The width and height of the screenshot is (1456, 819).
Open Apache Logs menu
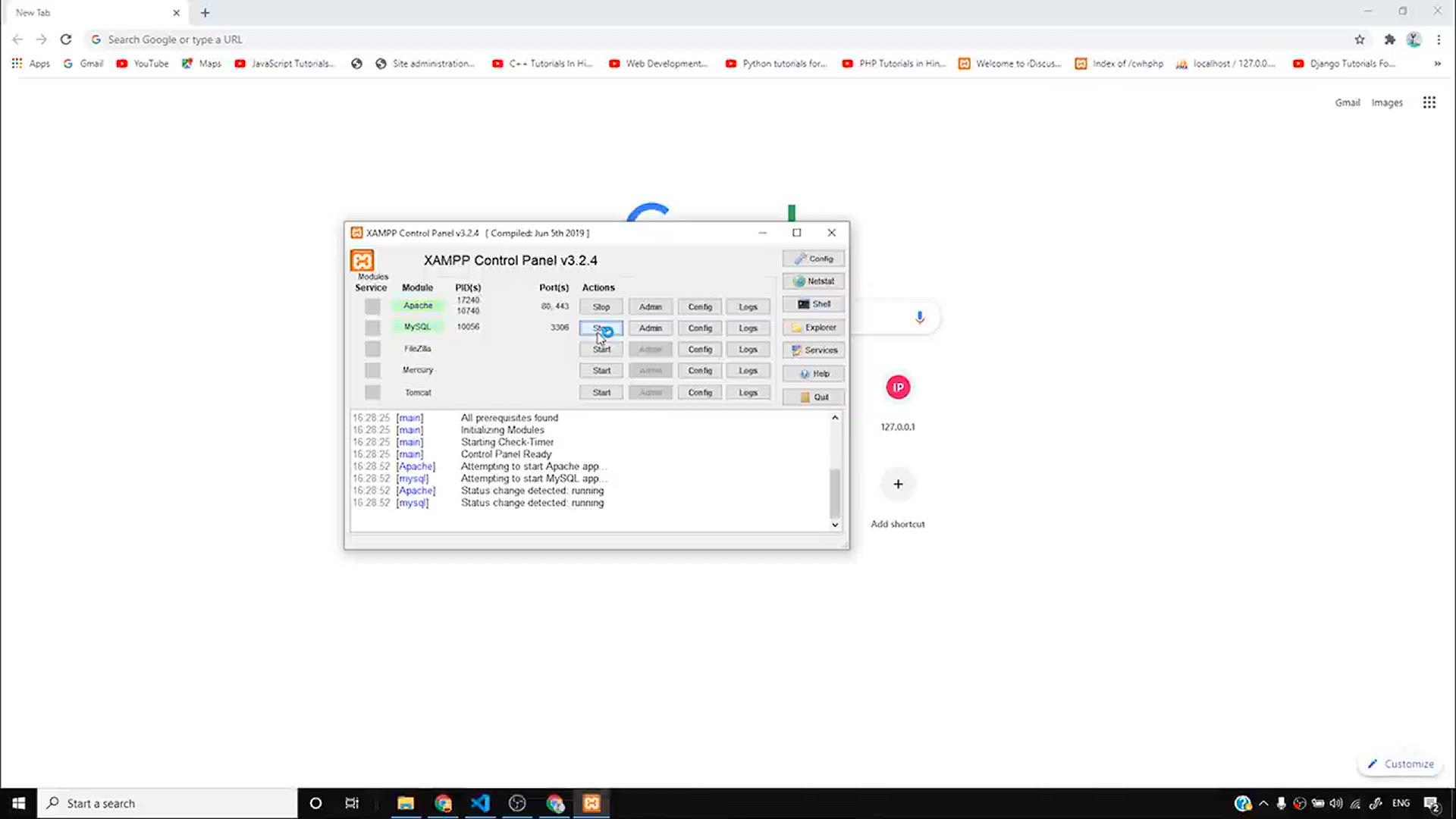(748, 307)
